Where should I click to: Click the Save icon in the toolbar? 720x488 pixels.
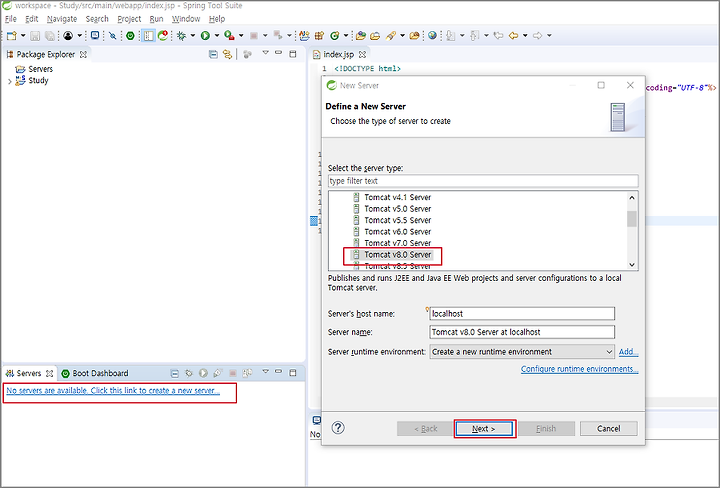(35, 35)
